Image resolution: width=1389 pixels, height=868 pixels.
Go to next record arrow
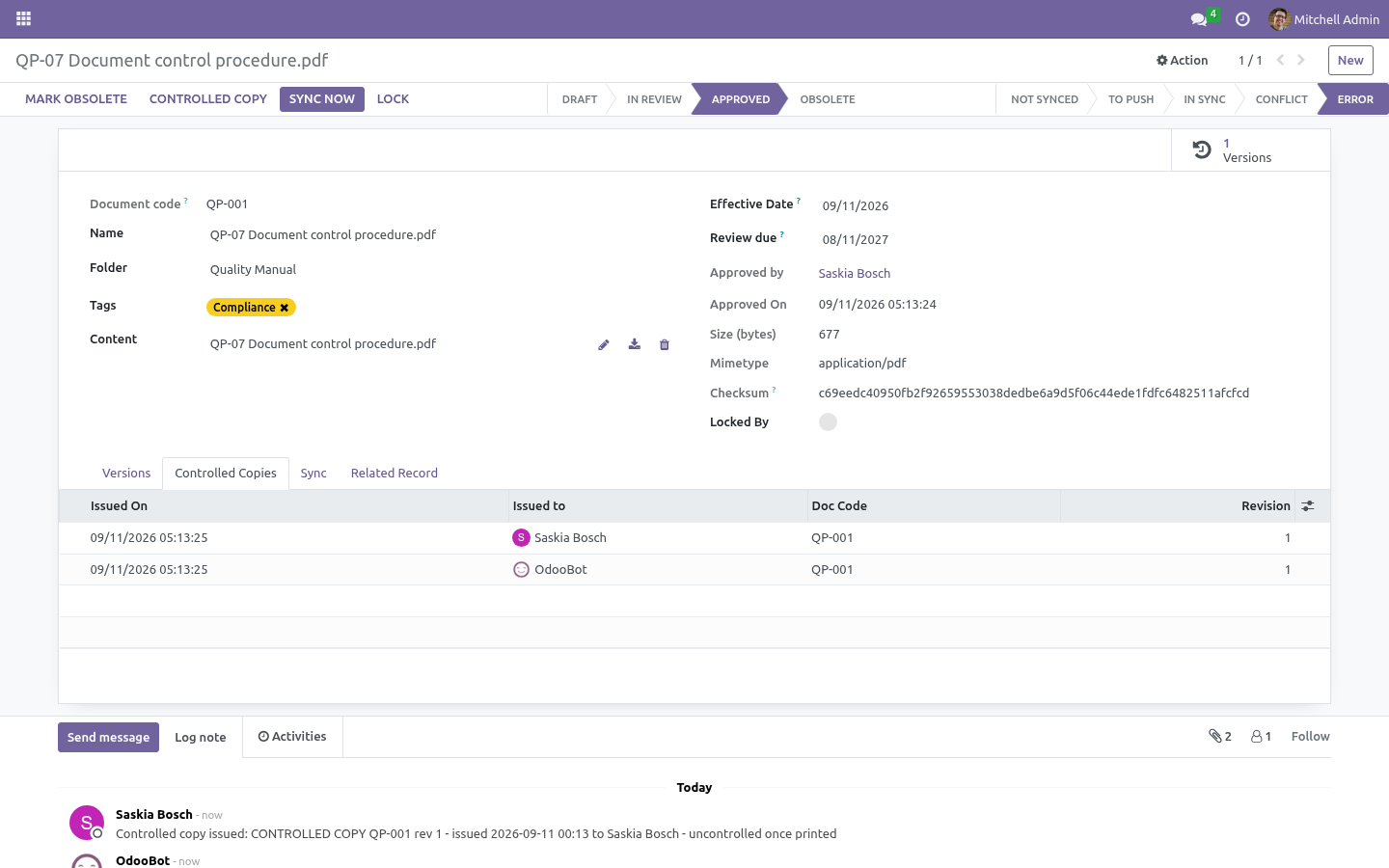pos(1301,60)
